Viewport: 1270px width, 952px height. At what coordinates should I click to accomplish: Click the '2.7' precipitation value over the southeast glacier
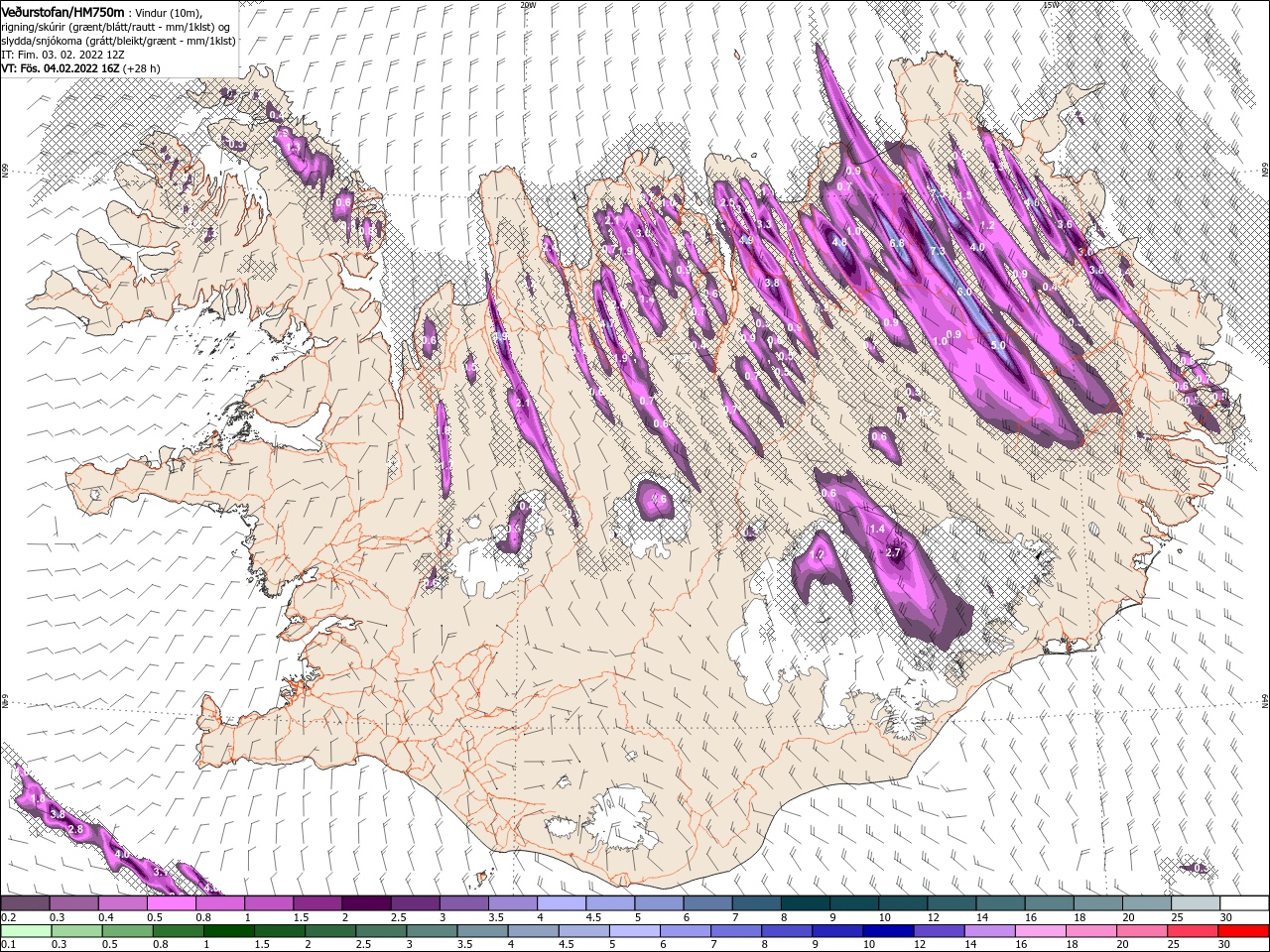coord(892,552)
